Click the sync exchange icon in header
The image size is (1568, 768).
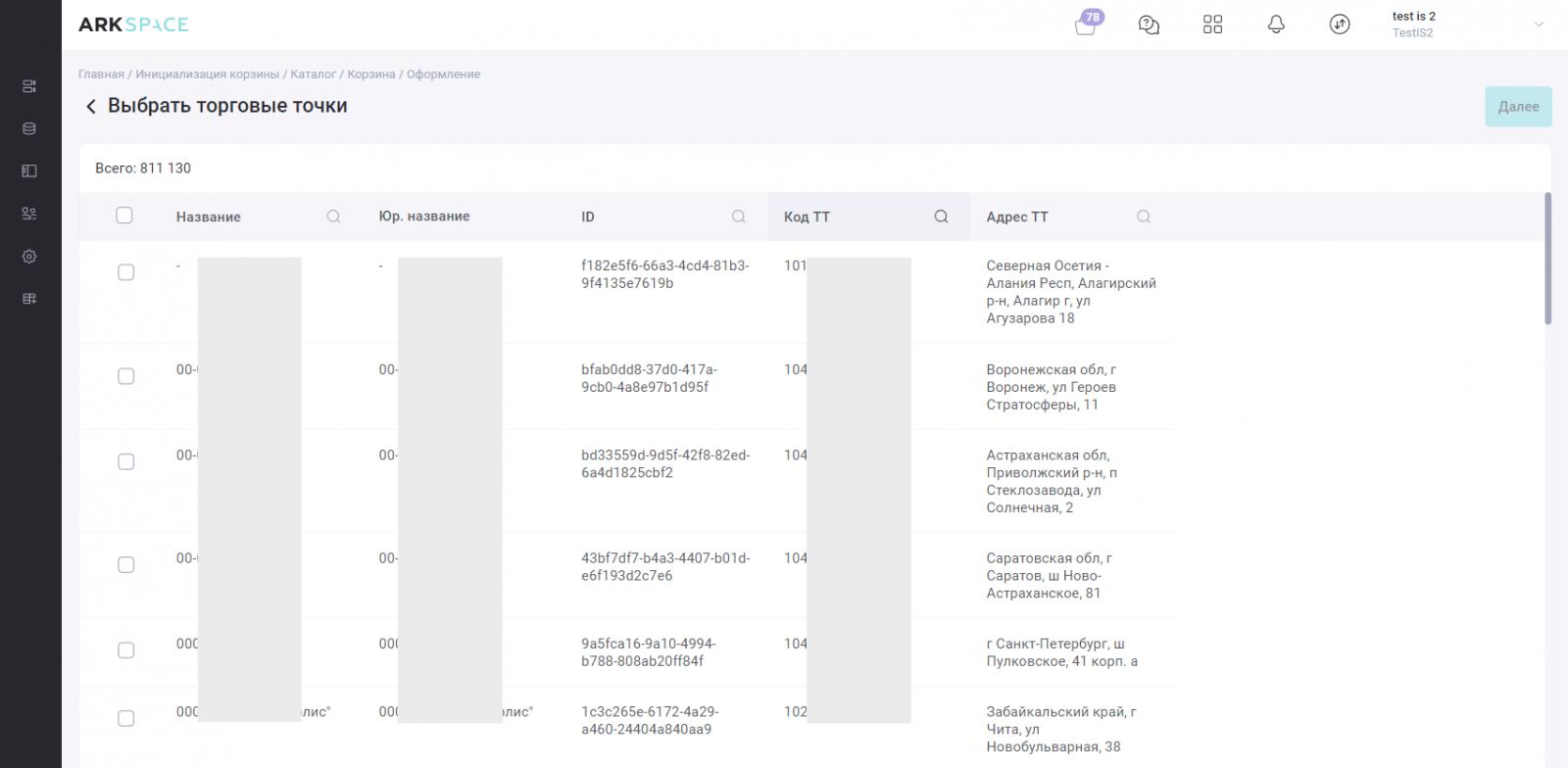click(1340, 24)
